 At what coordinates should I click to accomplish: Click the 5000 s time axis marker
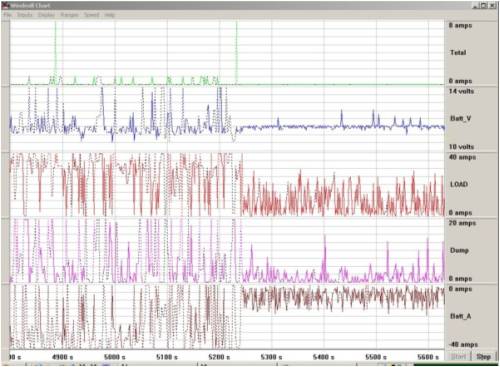point(114,357)
